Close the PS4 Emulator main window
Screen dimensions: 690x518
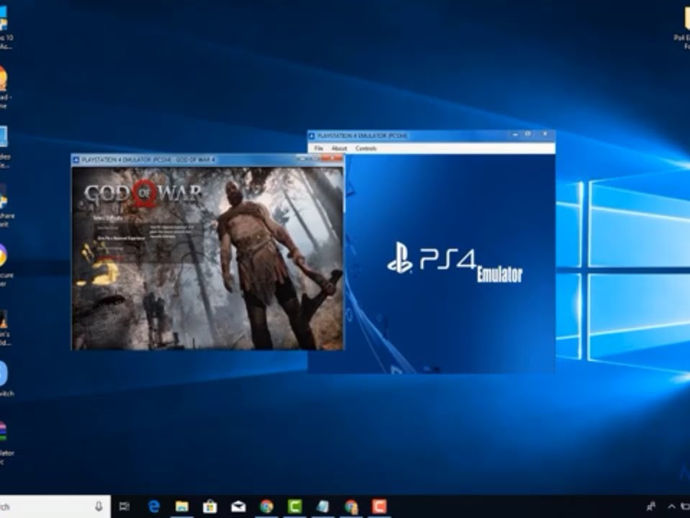tap(545, 134)
